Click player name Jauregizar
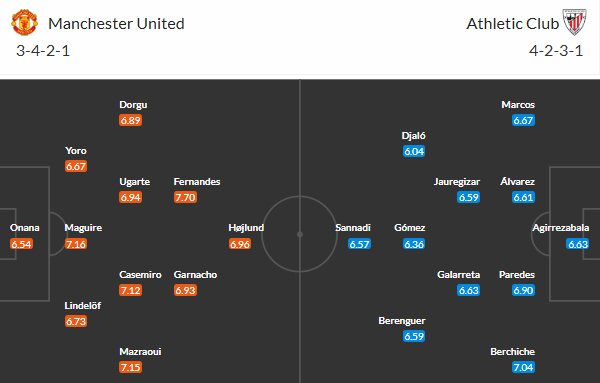This screenshot has width=600, height=383. click(x=457, y=182)
